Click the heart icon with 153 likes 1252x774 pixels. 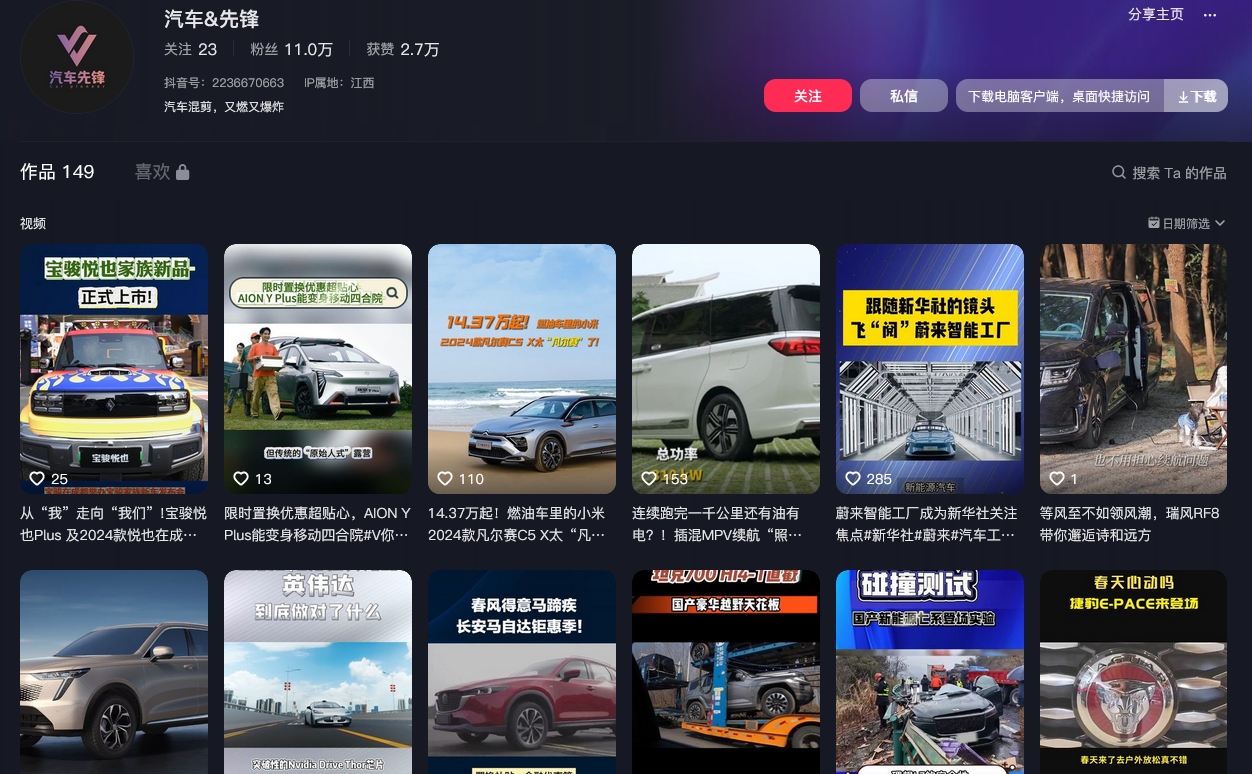(649, 479)
